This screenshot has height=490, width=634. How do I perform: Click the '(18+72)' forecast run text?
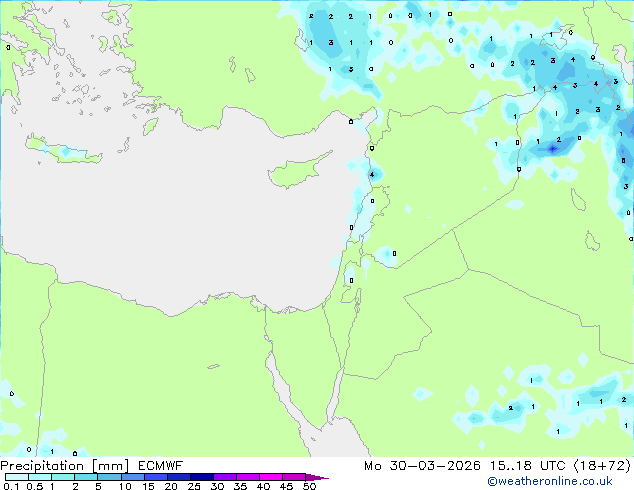[x=602, y=466]
